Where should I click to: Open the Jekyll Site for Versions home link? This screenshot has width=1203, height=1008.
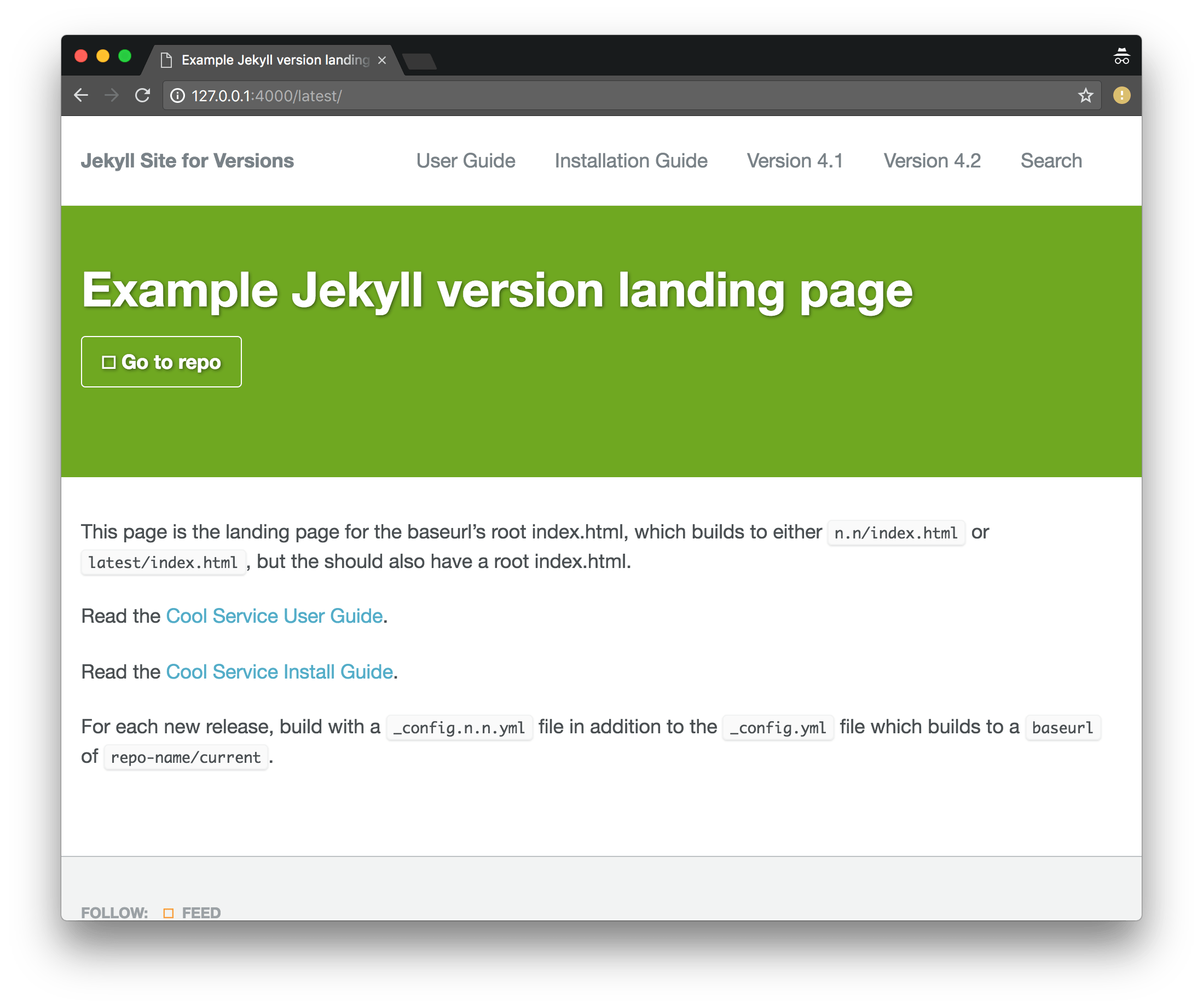(187, 161)
